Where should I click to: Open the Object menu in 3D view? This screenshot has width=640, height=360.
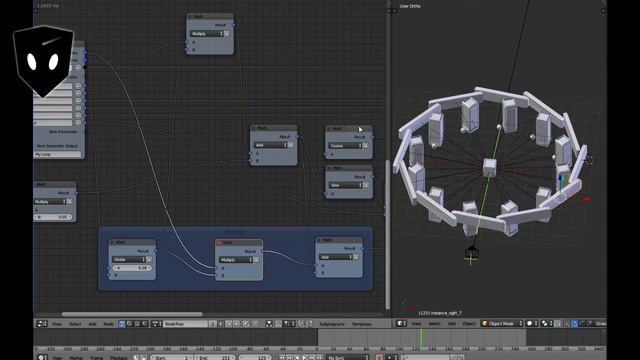469,323
